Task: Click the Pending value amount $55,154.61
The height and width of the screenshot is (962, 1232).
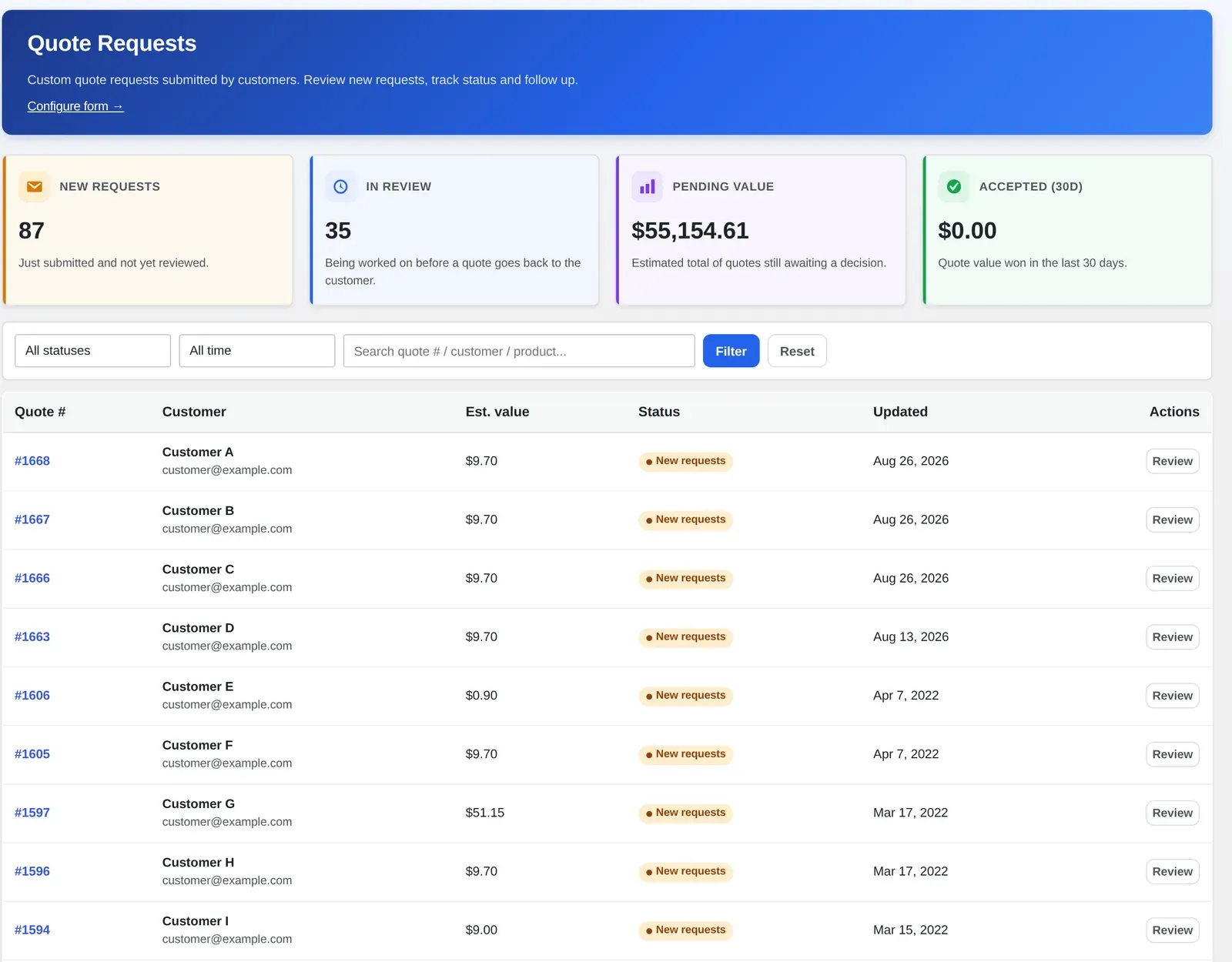Action: [x=690, y=230]
